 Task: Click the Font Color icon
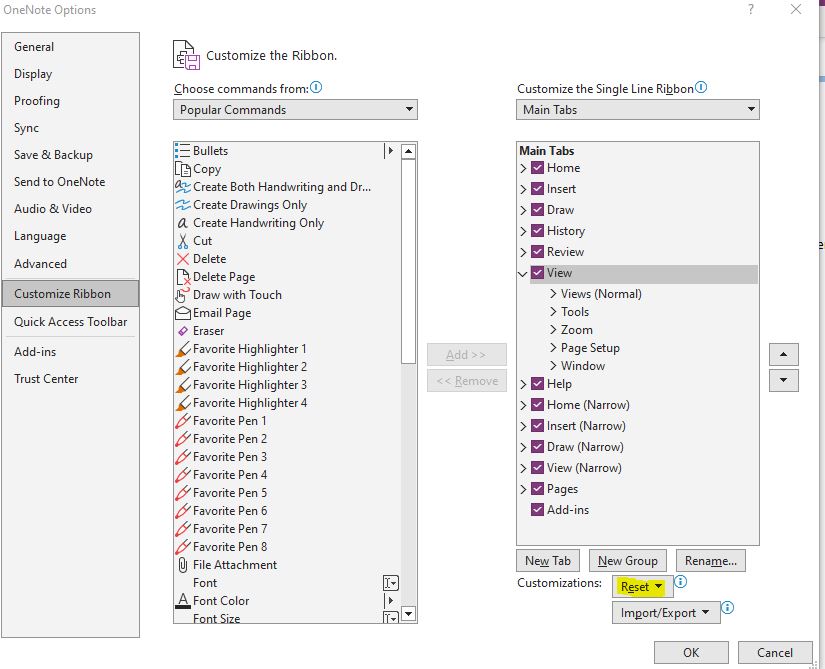pyautogui.click(x=183, y=601)
